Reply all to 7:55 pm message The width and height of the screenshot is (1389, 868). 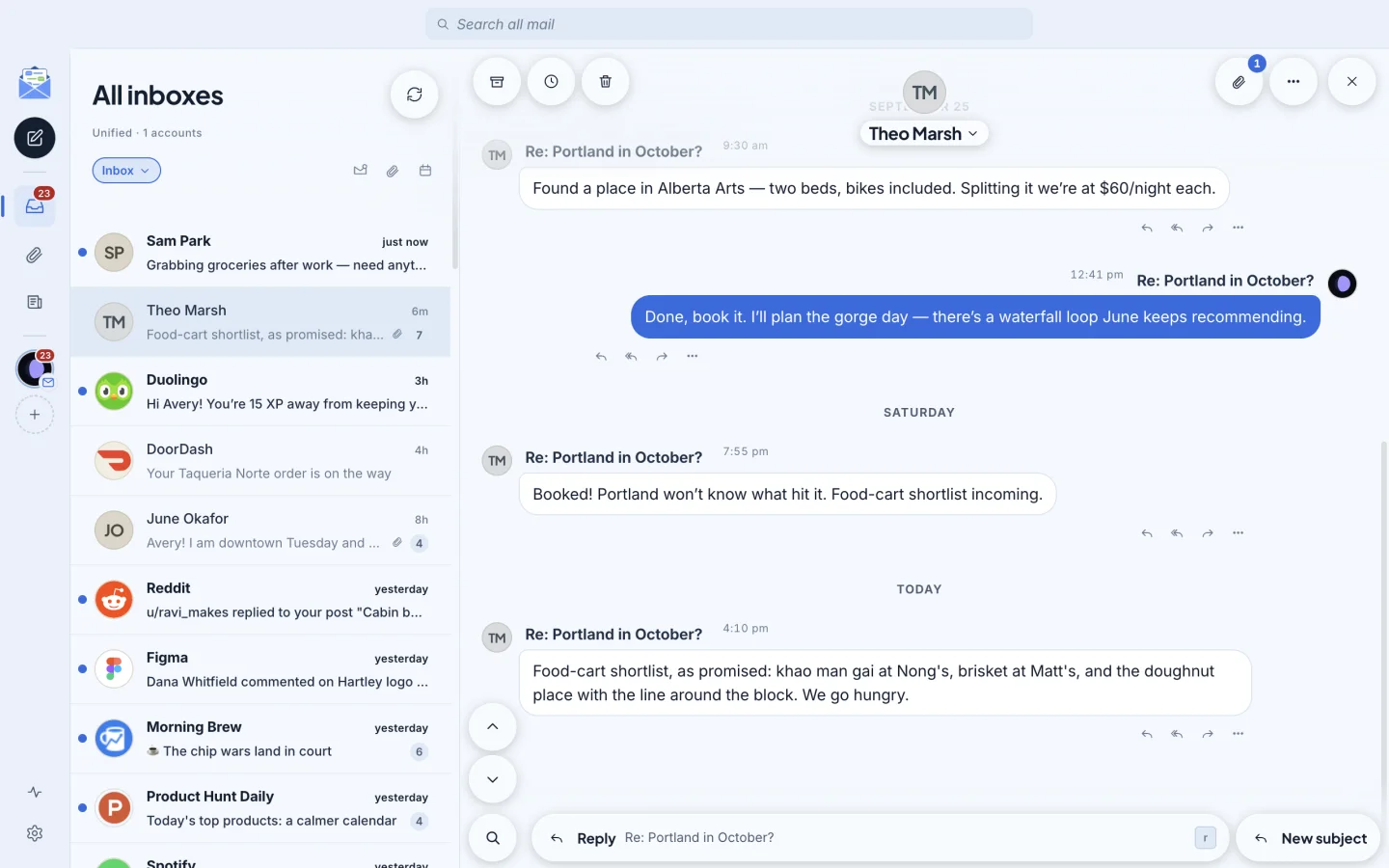(x=1177, y=532)
